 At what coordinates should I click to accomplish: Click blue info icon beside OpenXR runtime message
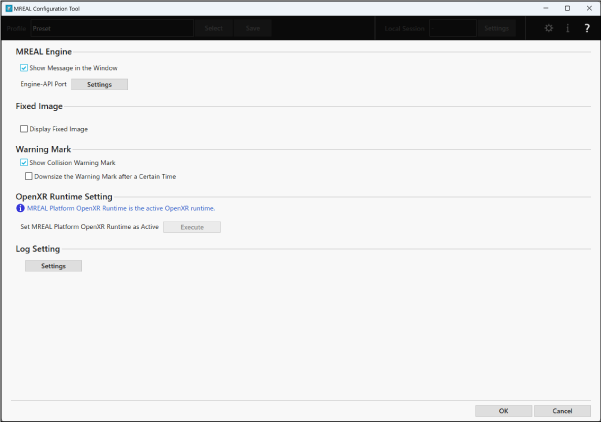click(20, 208)
